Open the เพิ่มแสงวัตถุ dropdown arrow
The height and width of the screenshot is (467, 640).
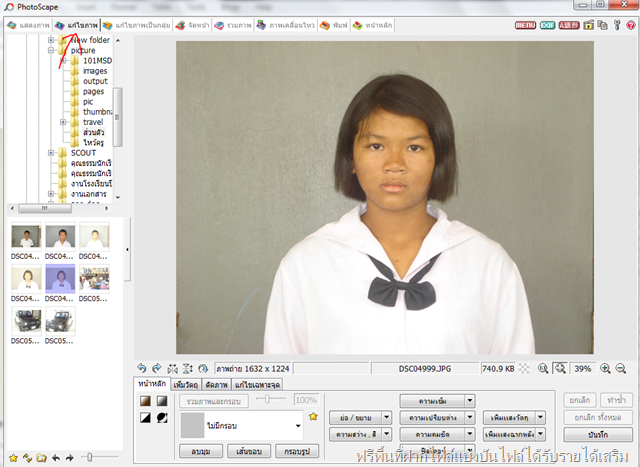pyautogui.click(x=541, y=418)
